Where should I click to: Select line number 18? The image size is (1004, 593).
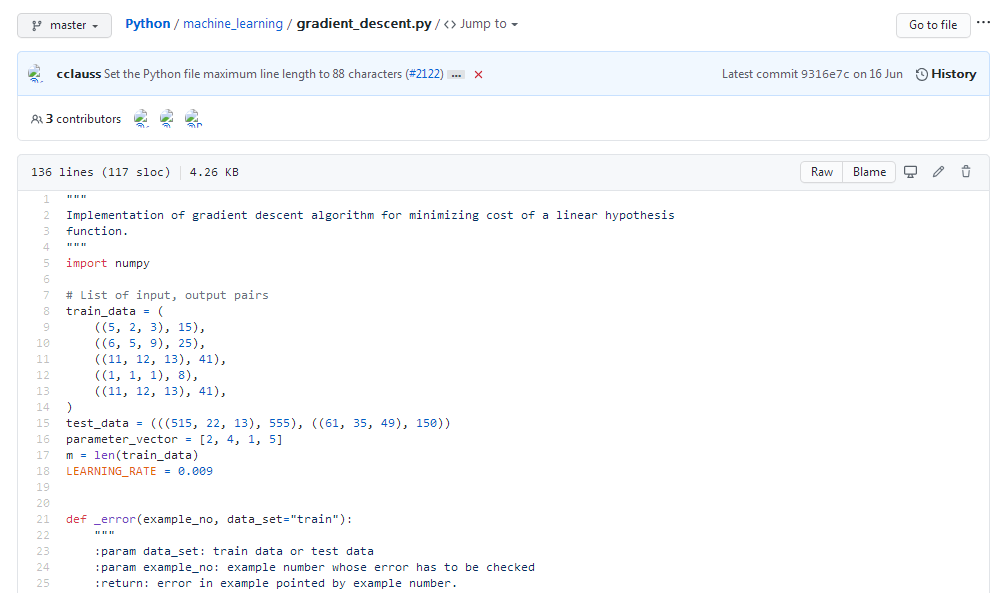pos(43,471)
